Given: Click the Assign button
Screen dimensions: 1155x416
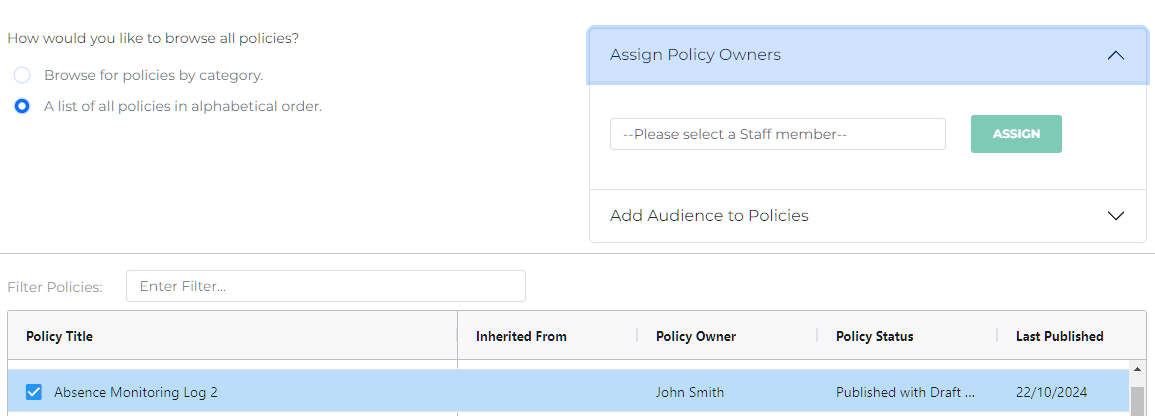Looking at the screenshot, I should (x=1015, y=134).
